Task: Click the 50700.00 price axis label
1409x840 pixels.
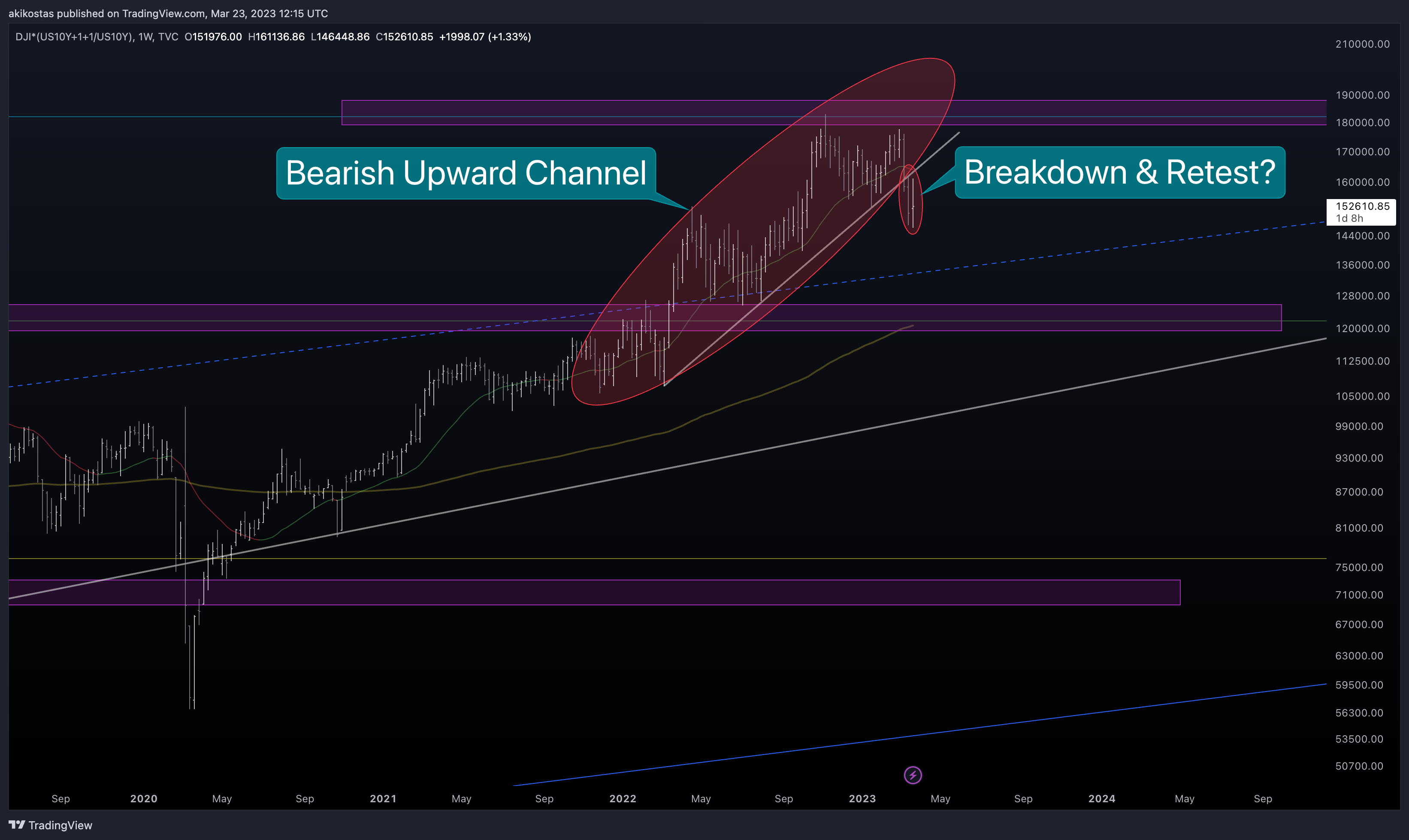Action: pyautogui.click(x=1359, y=766)
